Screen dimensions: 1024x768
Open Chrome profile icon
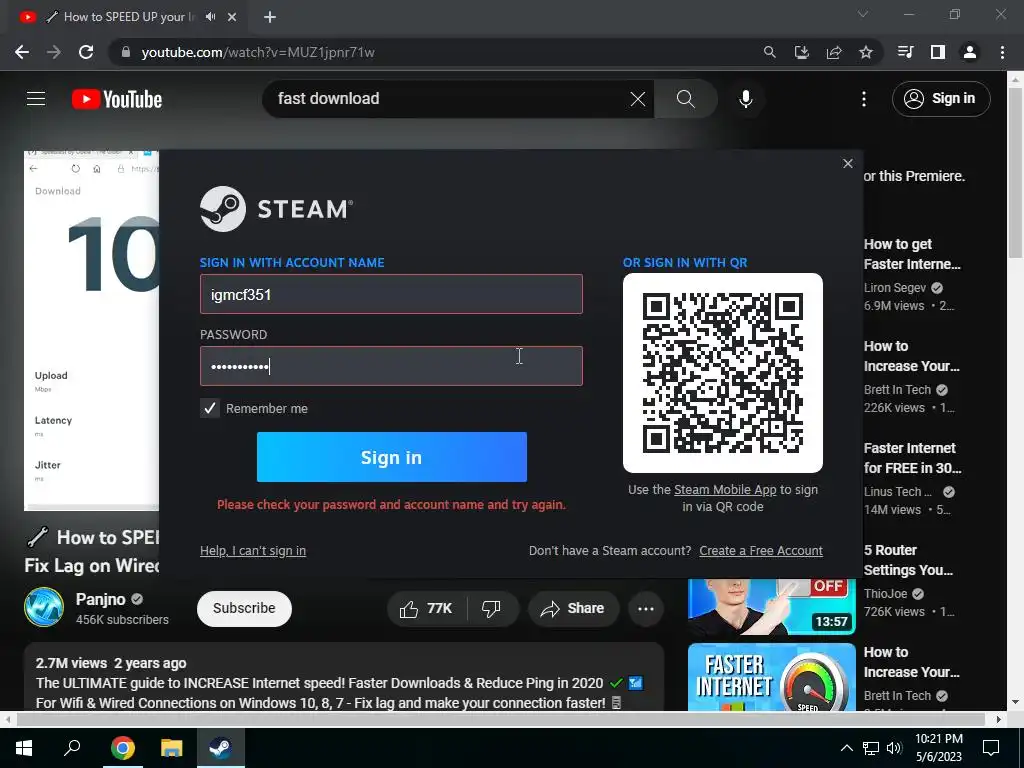tap(970, 52)
